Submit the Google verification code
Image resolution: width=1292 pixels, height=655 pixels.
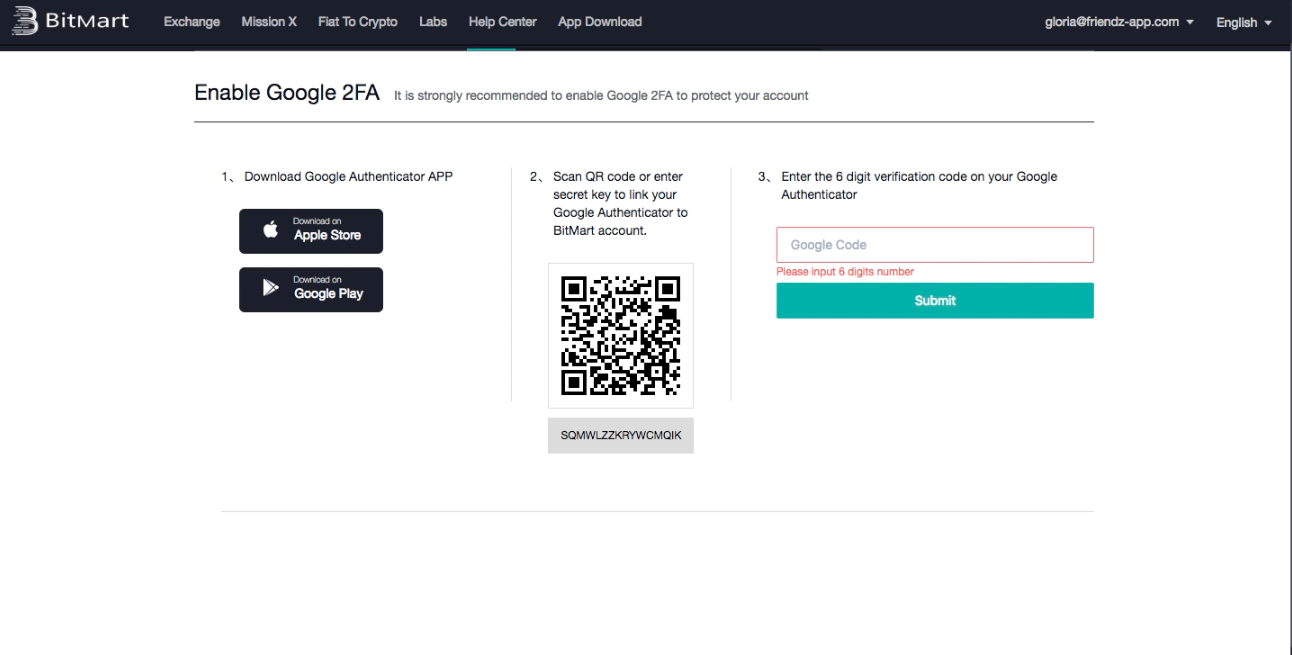934,300
